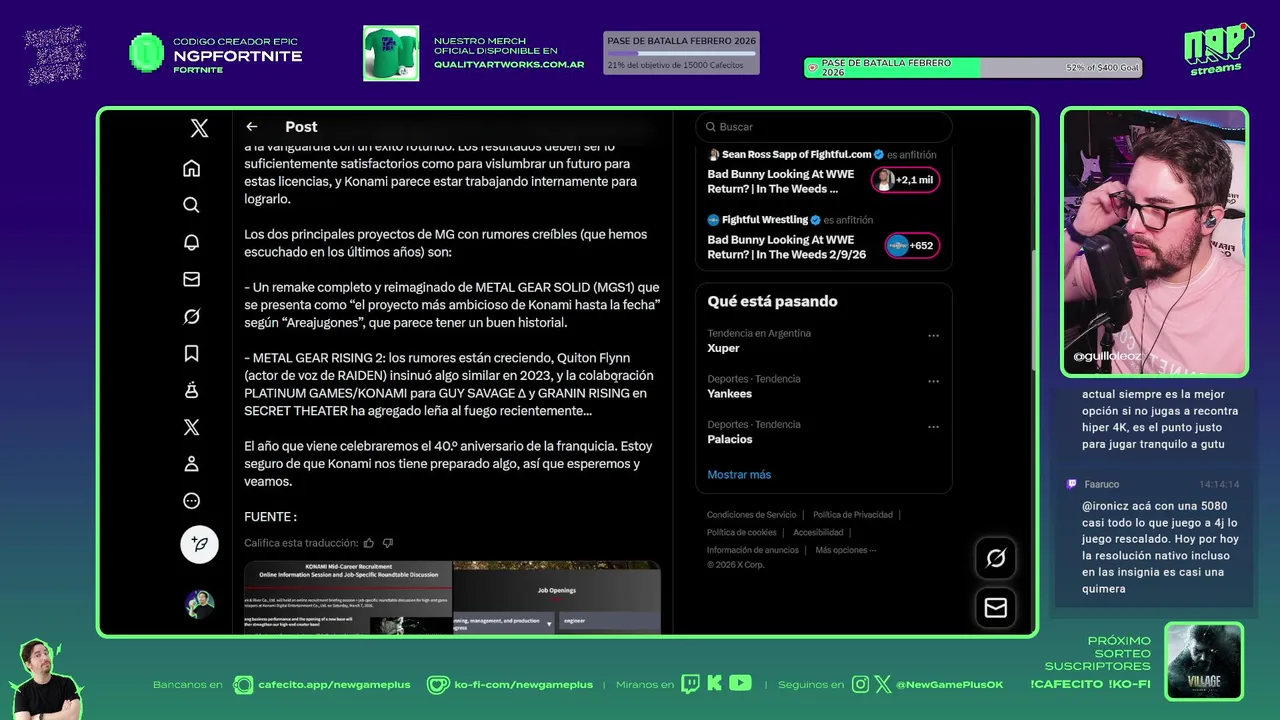Click the $400 Goal progress bar
The height and width of the screenshot is (720, 1280).
coord(973,68)
